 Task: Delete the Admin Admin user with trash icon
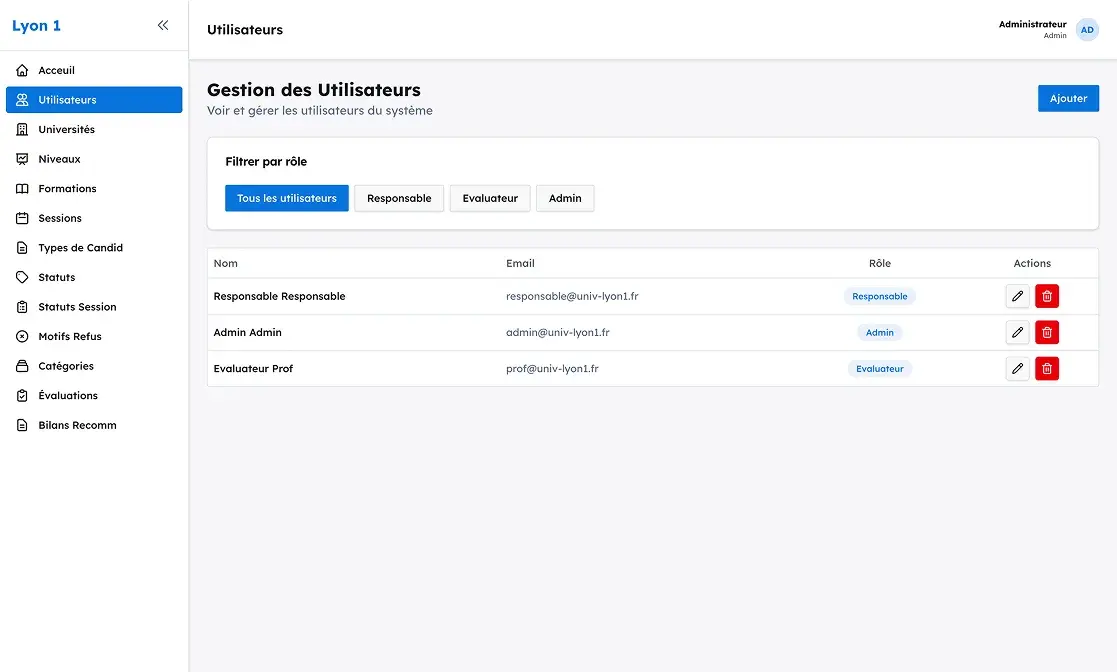tap(1047, 332)
